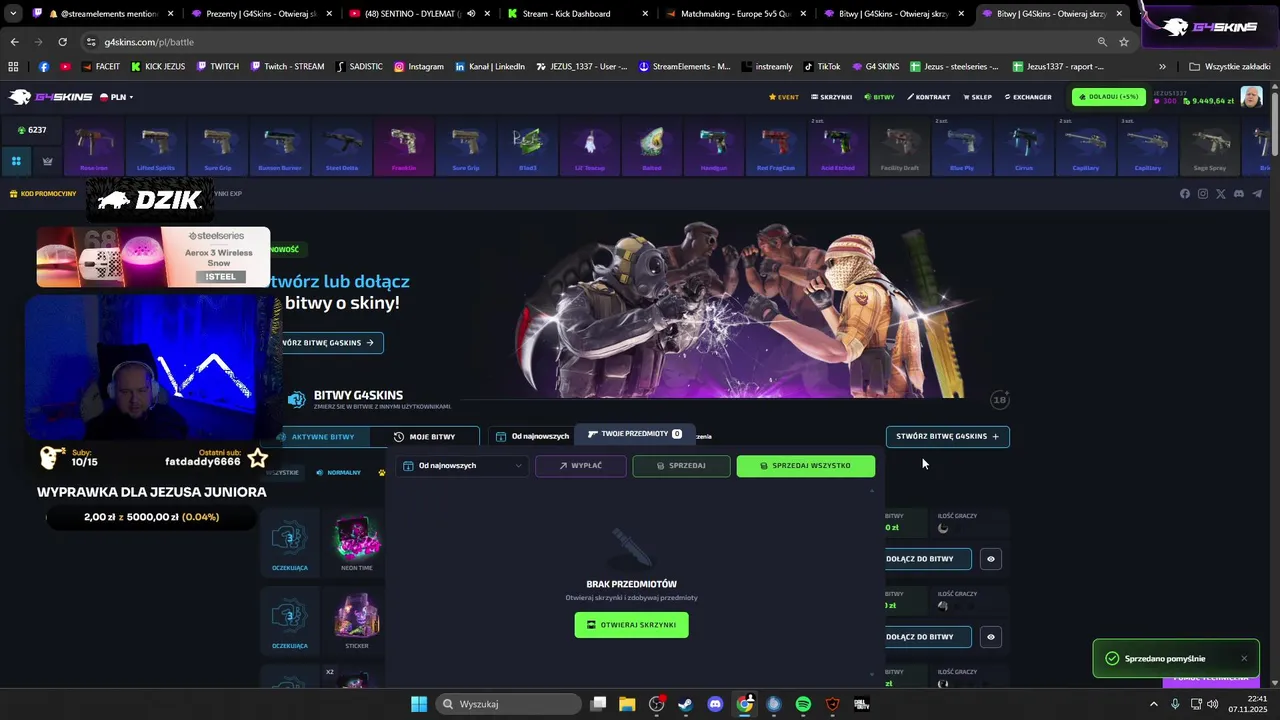Open the Discord social icon

1239,194
